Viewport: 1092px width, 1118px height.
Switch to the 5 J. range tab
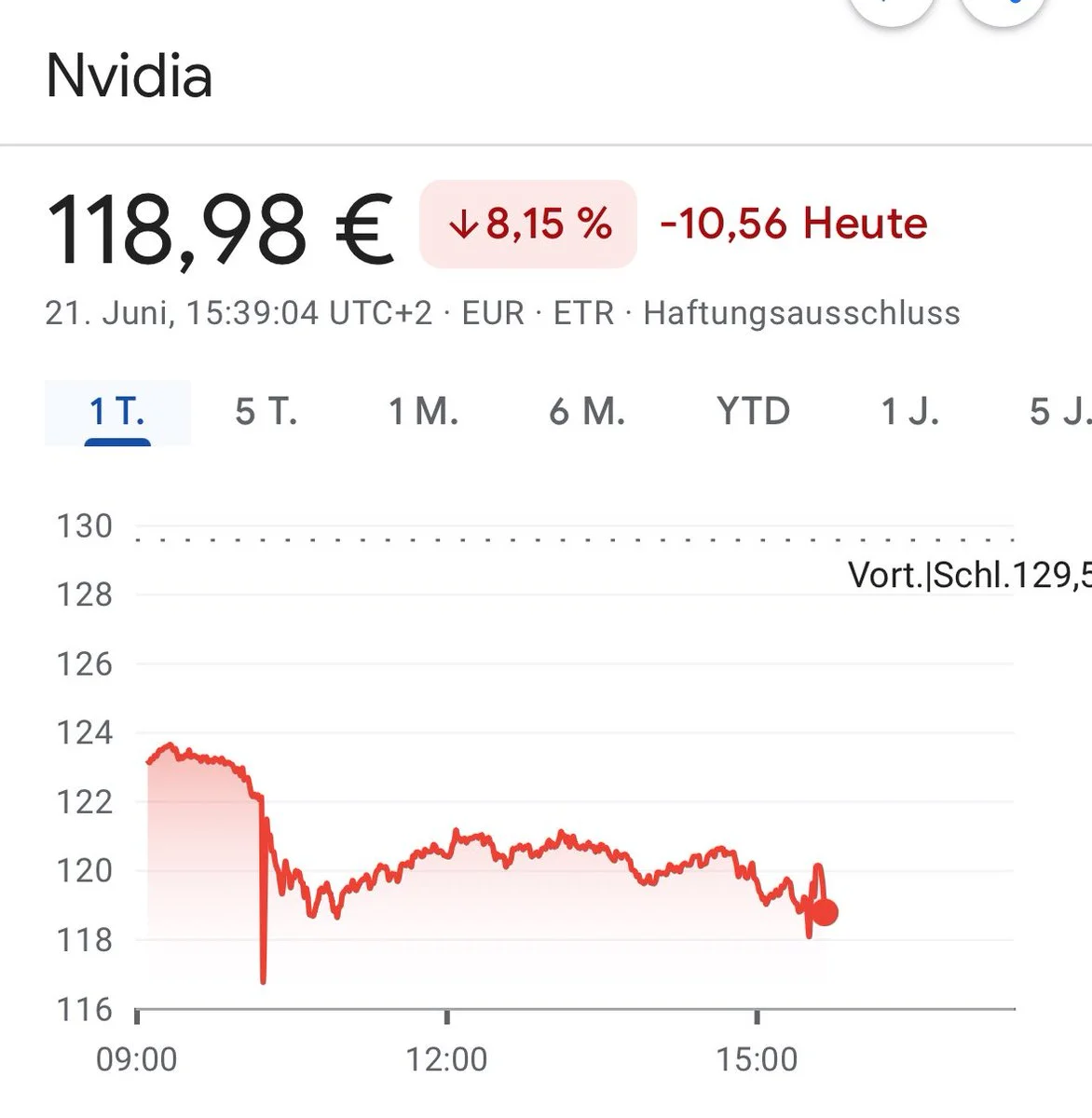click(x=1060, y=412)
